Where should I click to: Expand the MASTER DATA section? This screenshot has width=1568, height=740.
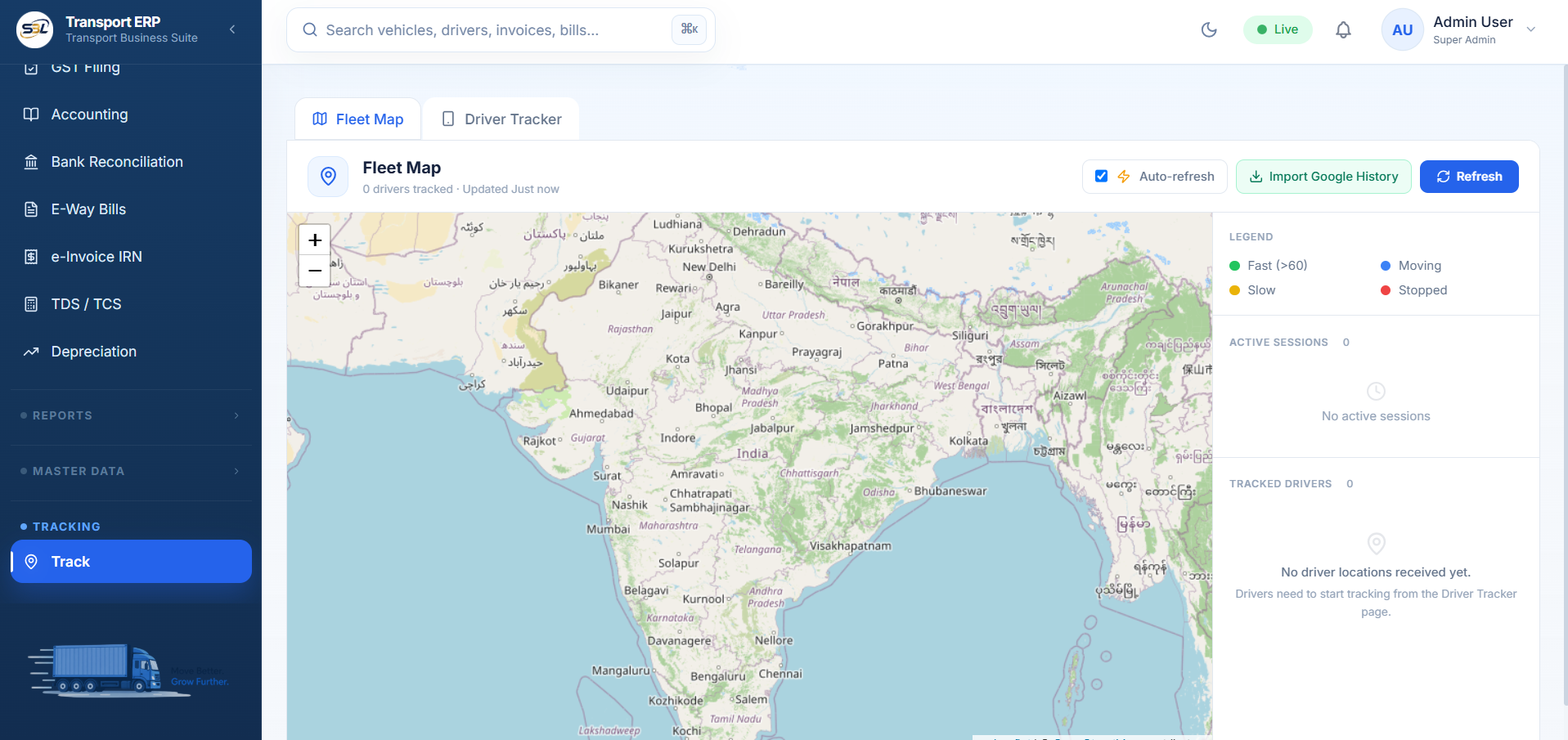(x=131, y=471)
